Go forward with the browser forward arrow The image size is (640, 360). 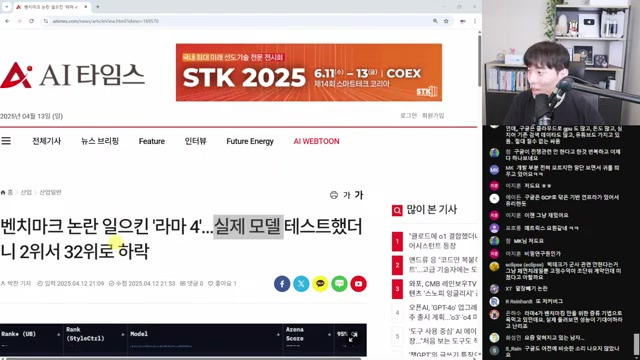[19, 21]
